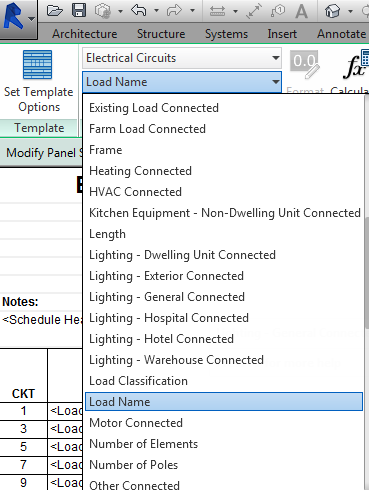
Task: Select circuit number 5 cell
Action: point(23,447)
